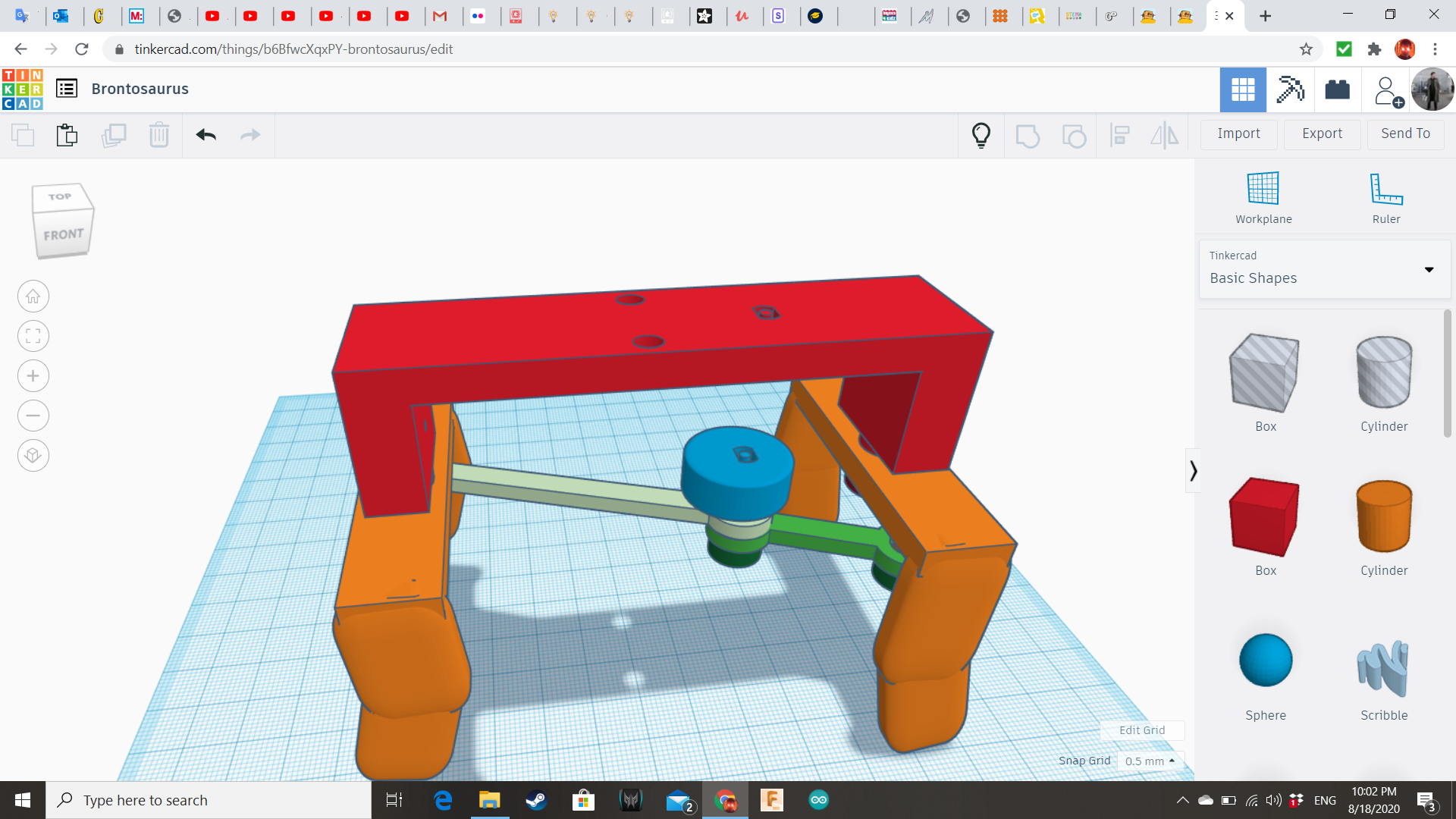Pick the red Box shape
This screenshot has width=1456, height=819.
click(1265, 518)
